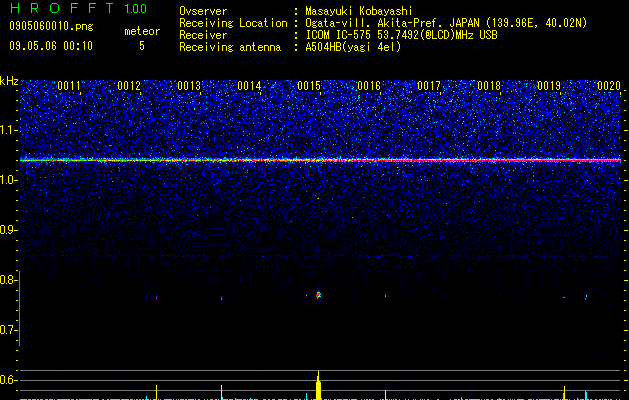This screenshot has width=629, height=400.
Task: Click the date stamp 09.05.06 00:10
Action: coord(51,46)
